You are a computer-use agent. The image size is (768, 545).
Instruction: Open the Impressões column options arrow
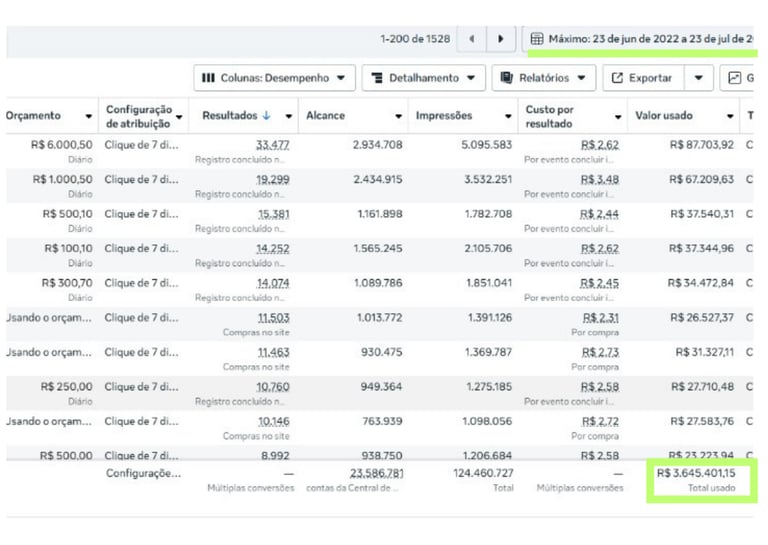pos(507,116)
